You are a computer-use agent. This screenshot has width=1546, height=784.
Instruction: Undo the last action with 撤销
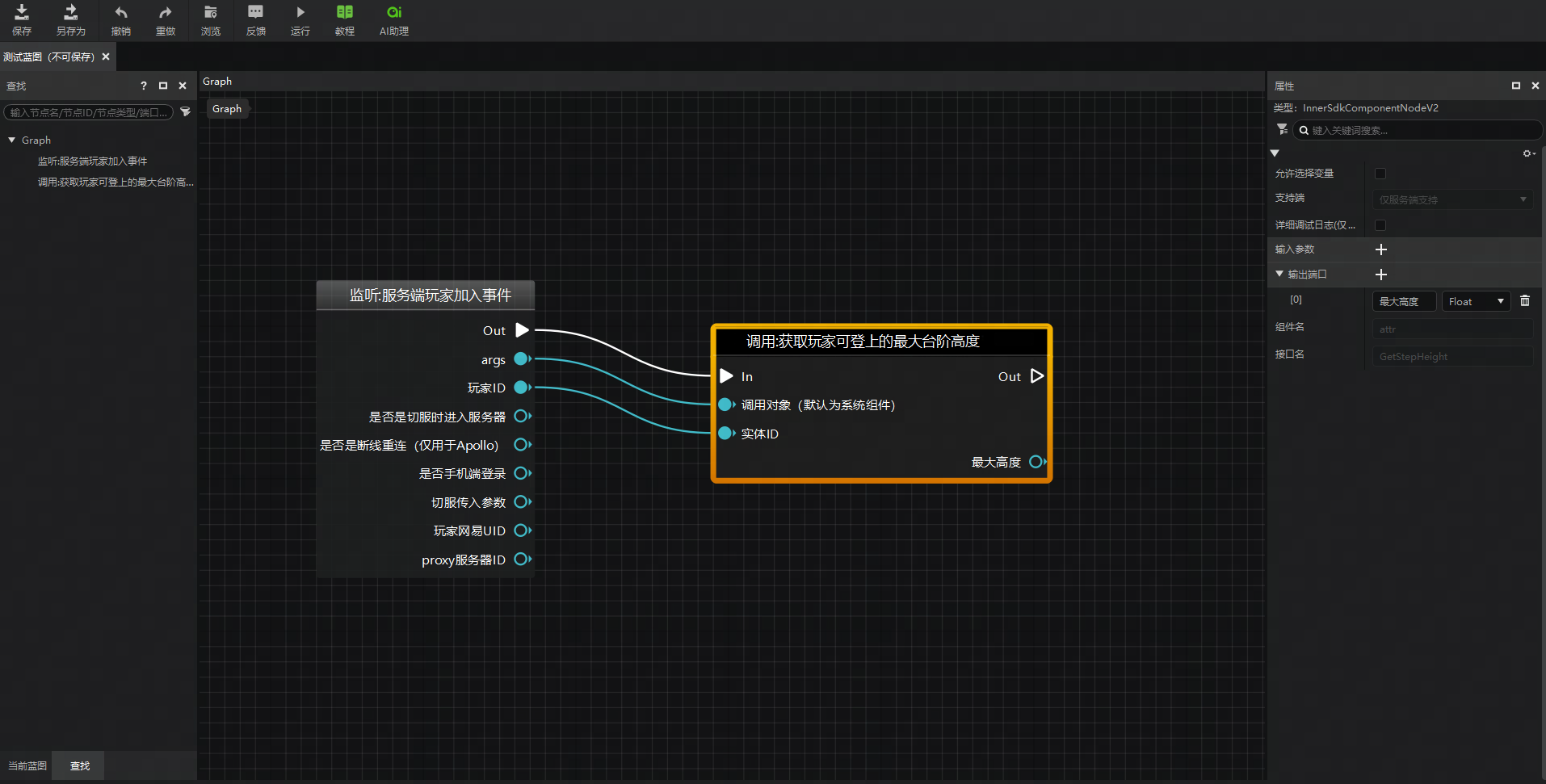[x=121, y=20]
